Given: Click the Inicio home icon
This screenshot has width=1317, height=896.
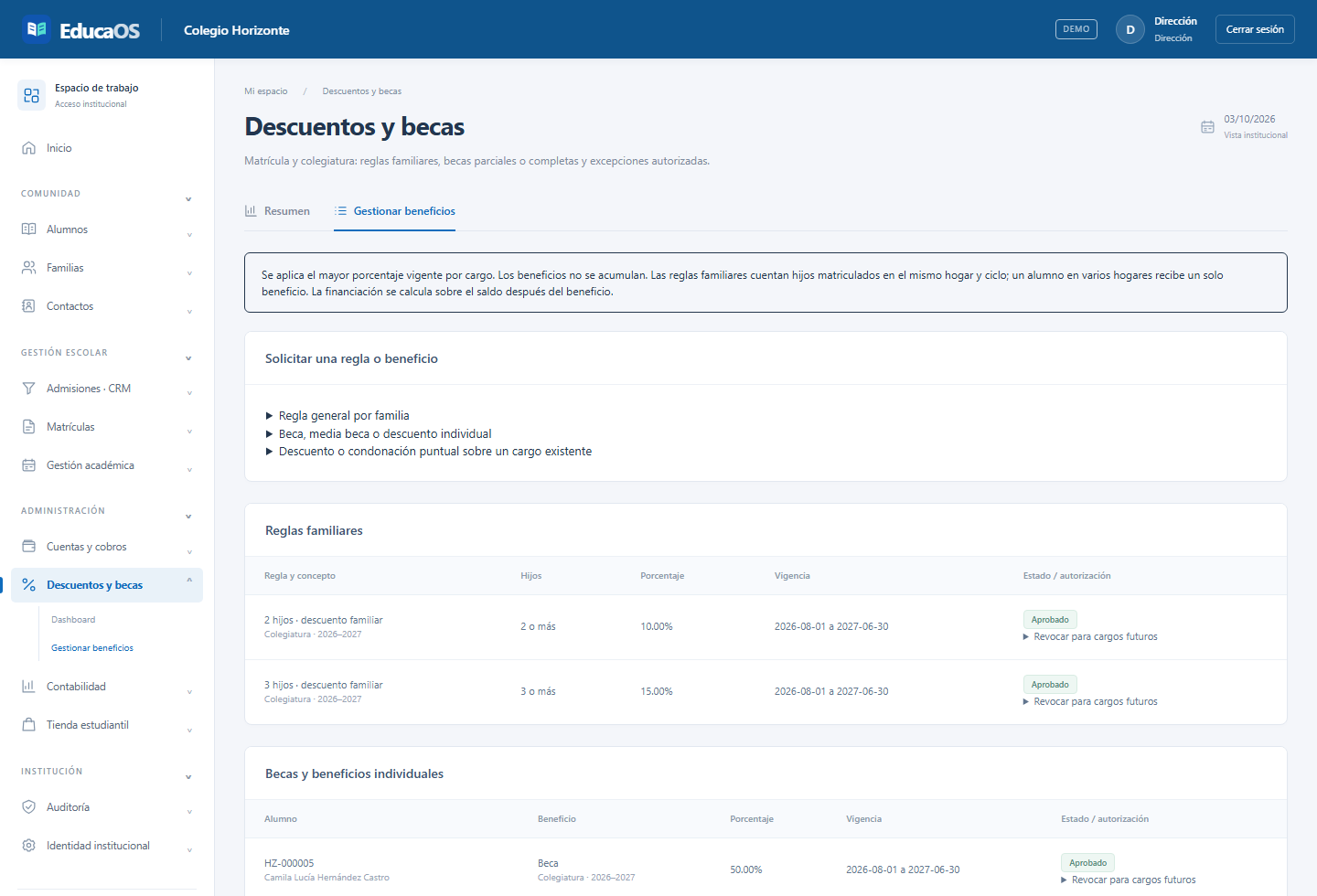Looking at the screenshot, I should coord(28,148).
